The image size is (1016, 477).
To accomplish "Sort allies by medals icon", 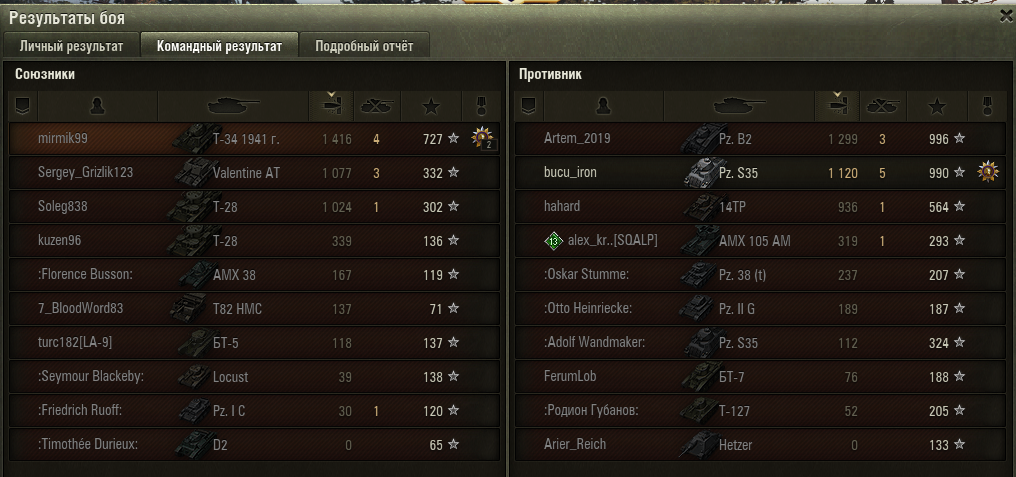I will (481, 106).
